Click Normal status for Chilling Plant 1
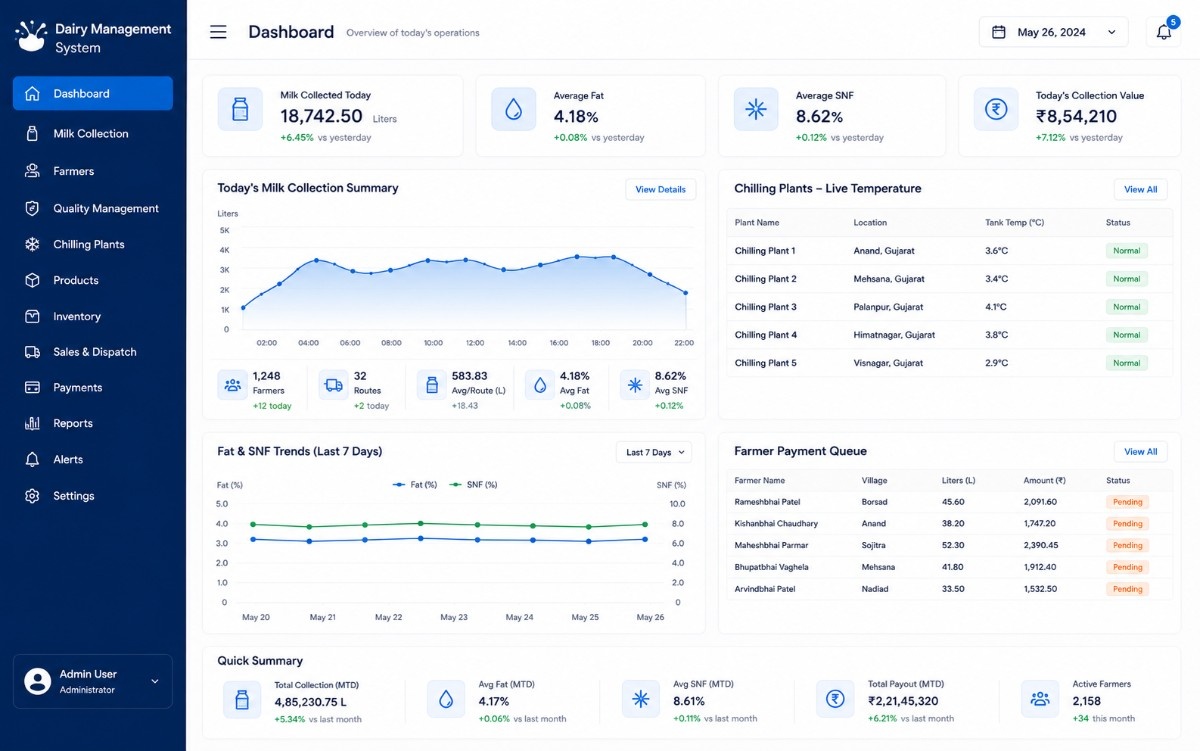The height and width of the screenshot is (751, 1200). [1126, 251]
